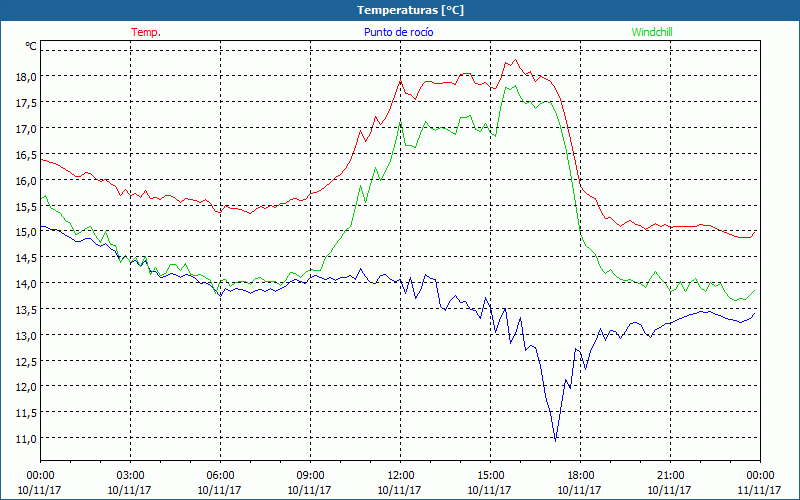
Task: Click the 11,5 y-axis value
Action: pos(27,413)
